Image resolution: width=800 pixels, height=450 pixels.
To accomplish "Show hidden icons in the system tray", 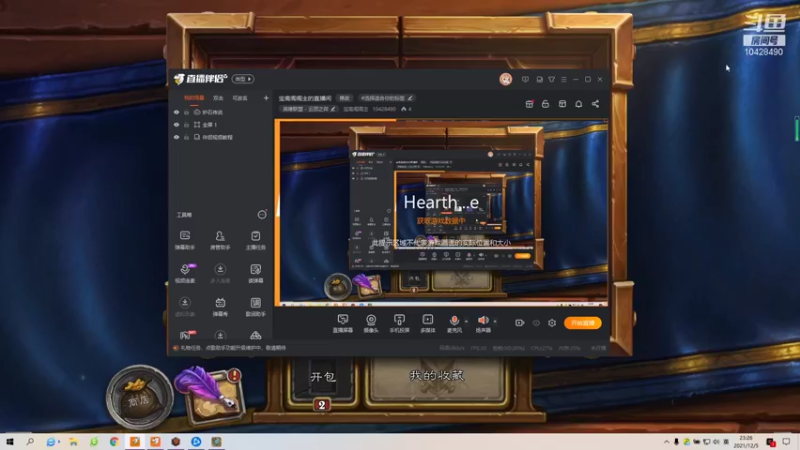I will click(666, 442).
